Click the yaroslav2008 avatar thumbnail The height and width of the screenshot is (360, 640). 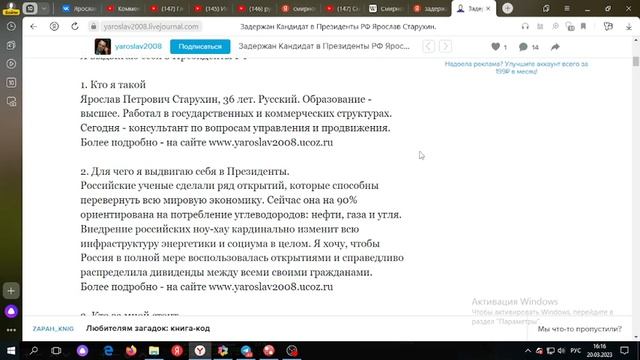pyautogui.click(x=102, y=47)
